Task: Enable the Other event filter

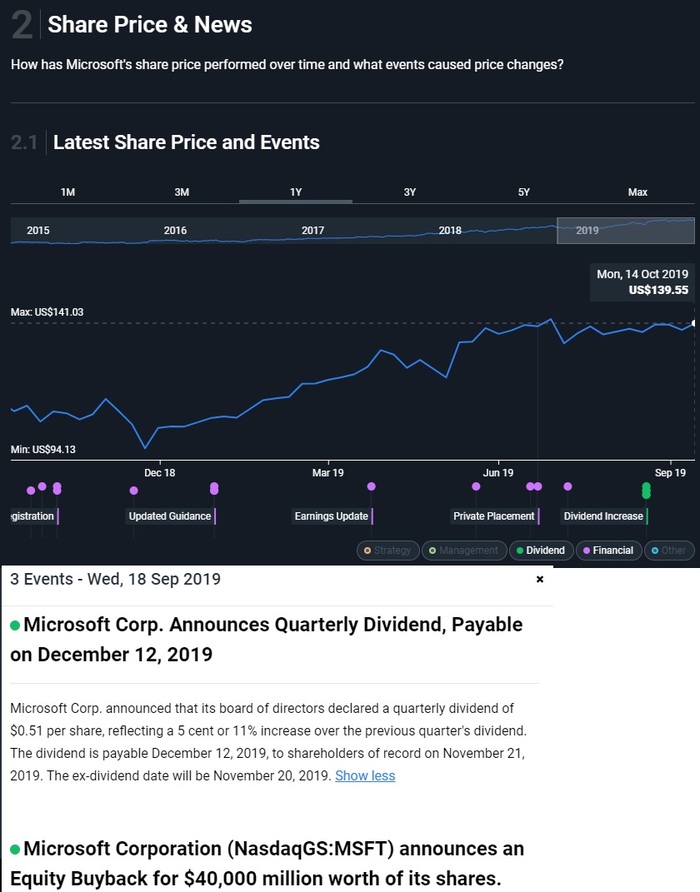Action: (668, 550)
